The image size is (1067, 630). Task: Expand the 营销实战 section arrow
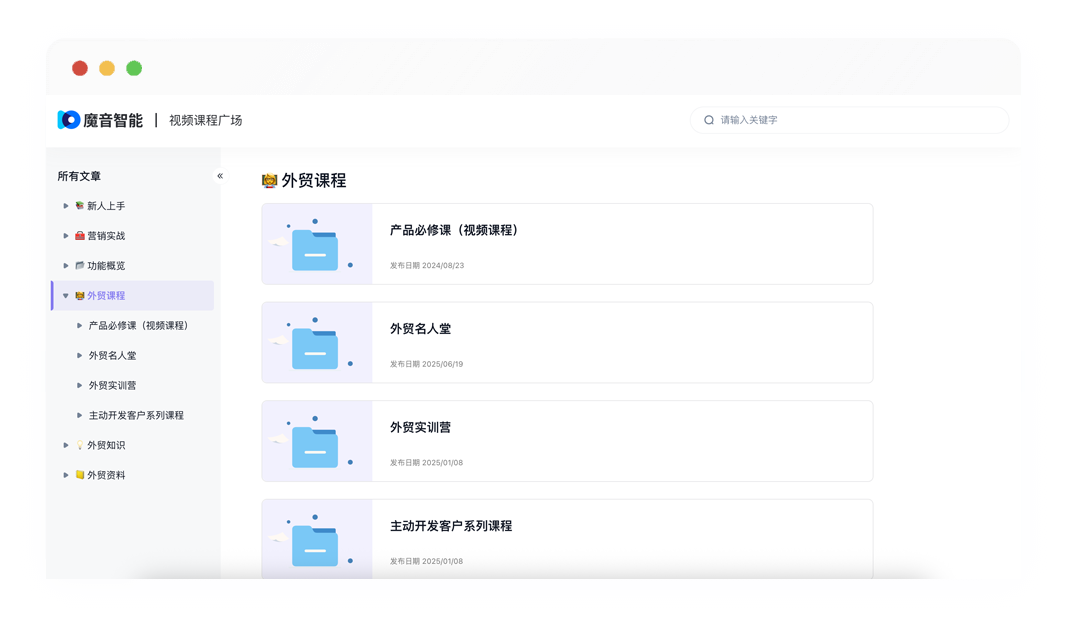[66, 236]
